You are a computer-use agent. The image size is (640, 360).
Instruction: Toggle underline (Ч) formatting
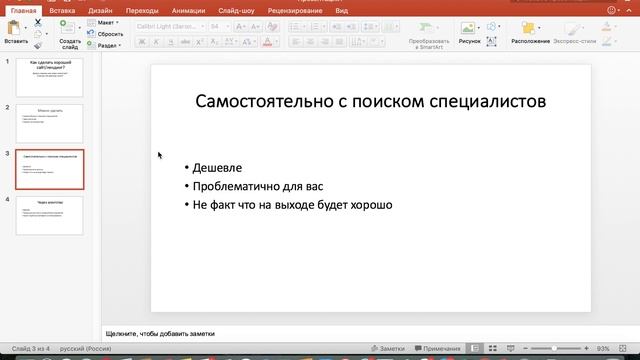171,42
